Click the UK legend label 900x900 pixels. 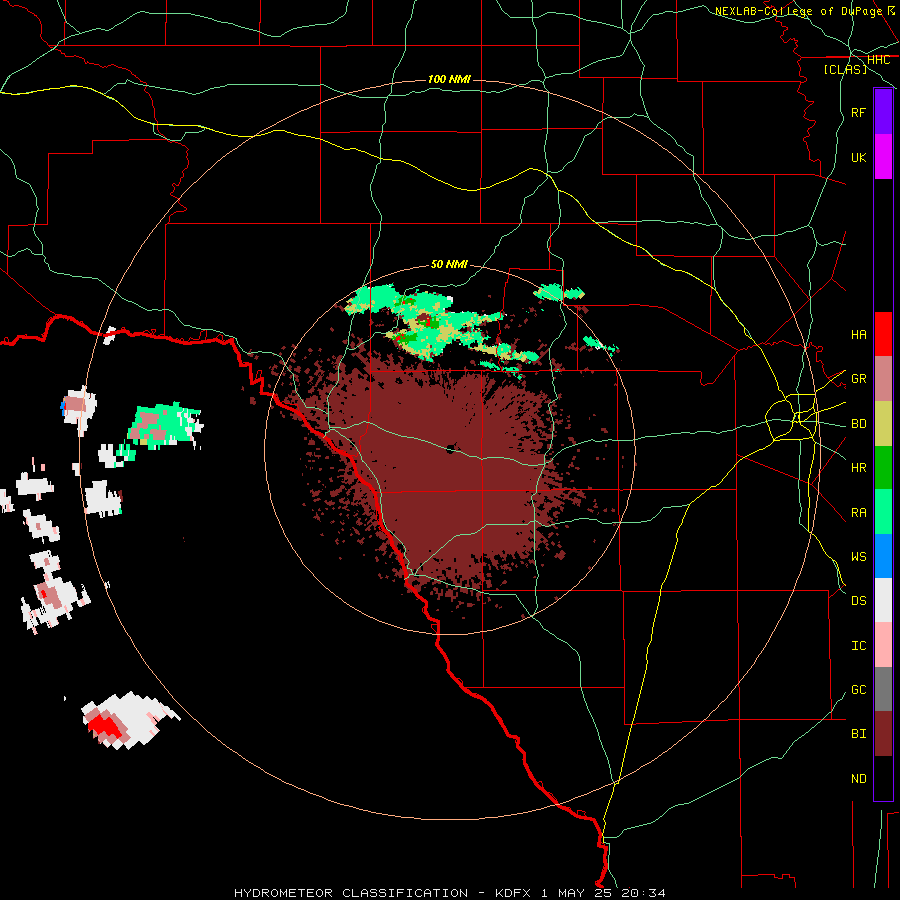pyautogui.click(x=858, y=157)
